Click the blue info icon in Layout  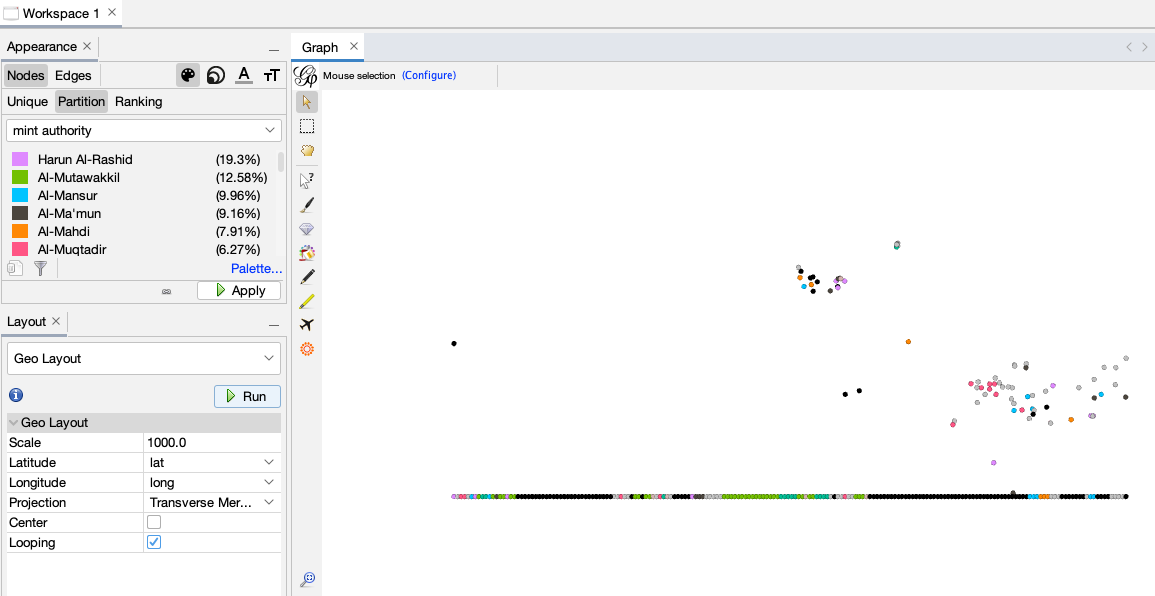click(x=15, y=396)
